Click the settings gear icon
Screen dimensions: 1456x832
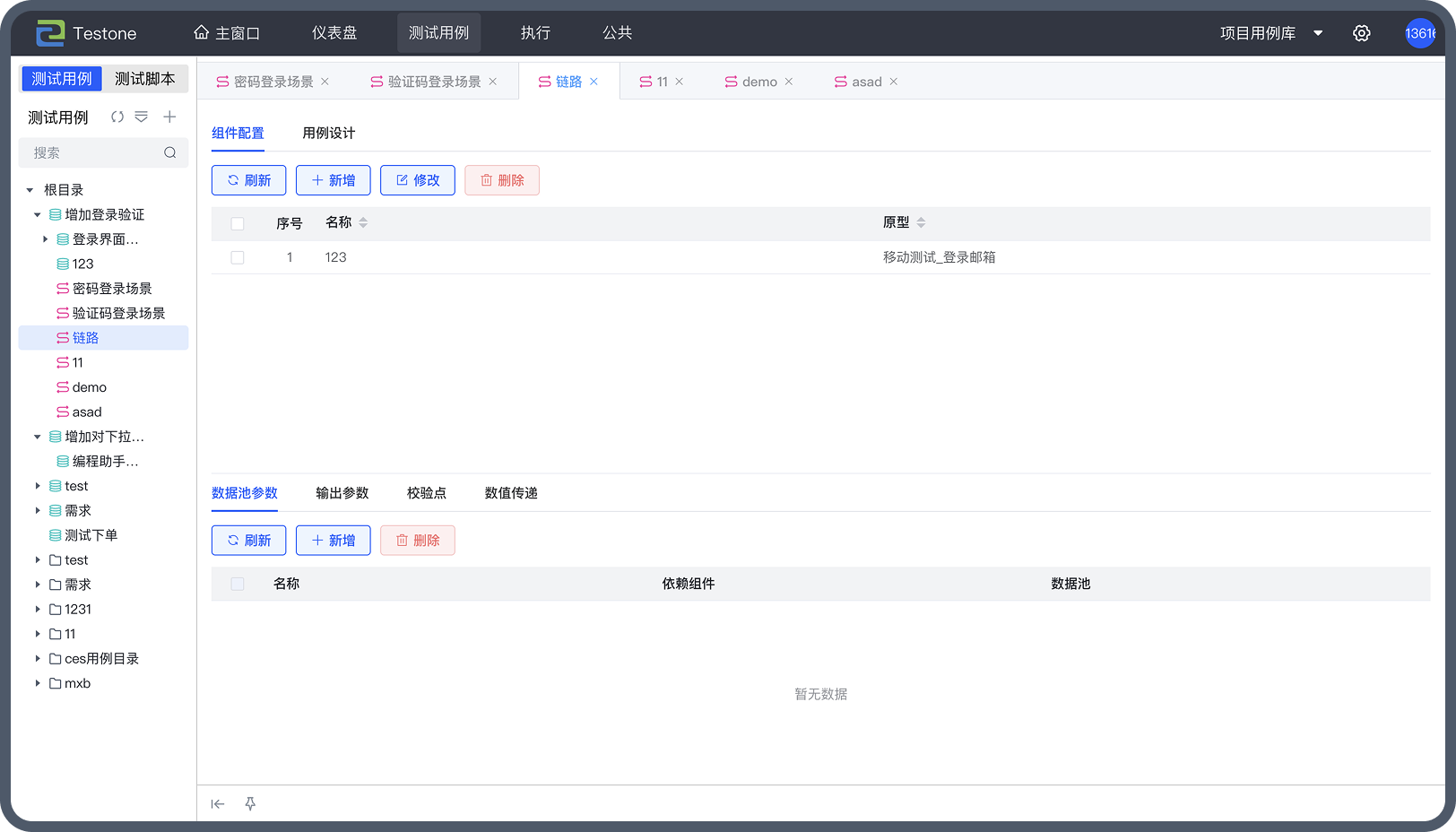tap(1361, 33)
